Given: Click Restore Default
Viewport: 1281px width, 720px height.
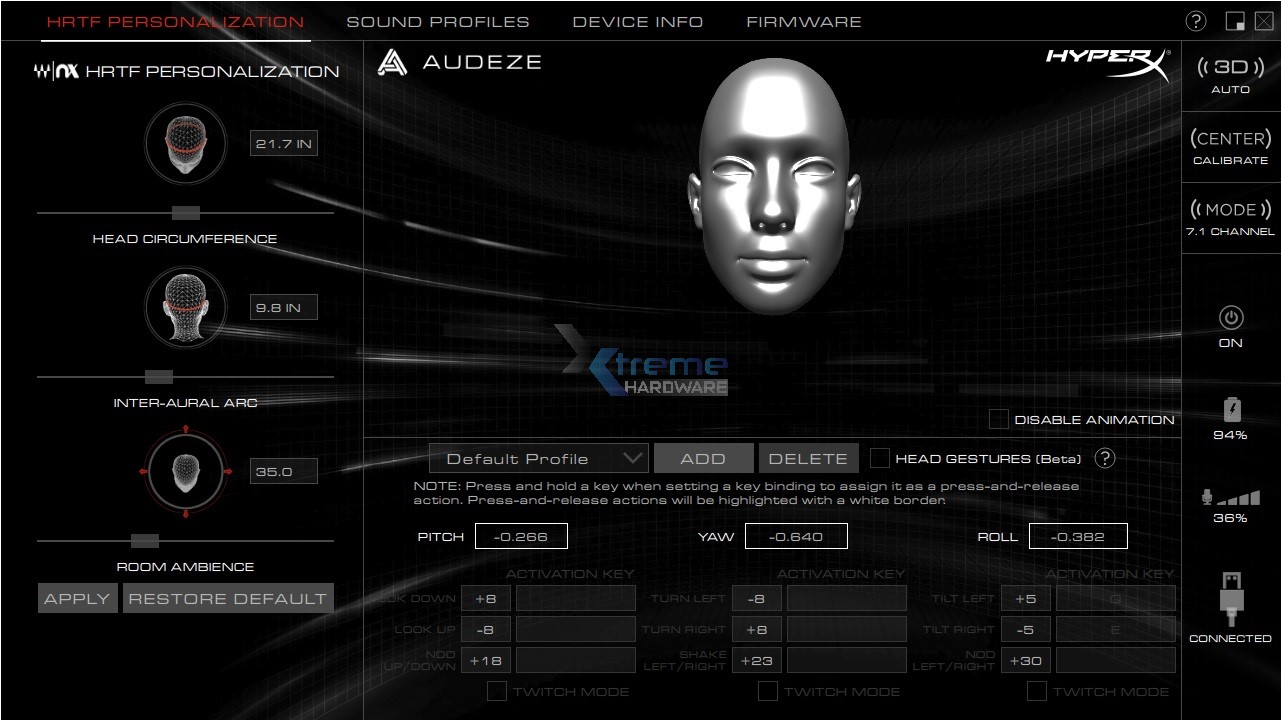Looking at the screenshot, I should coord(227,597).
